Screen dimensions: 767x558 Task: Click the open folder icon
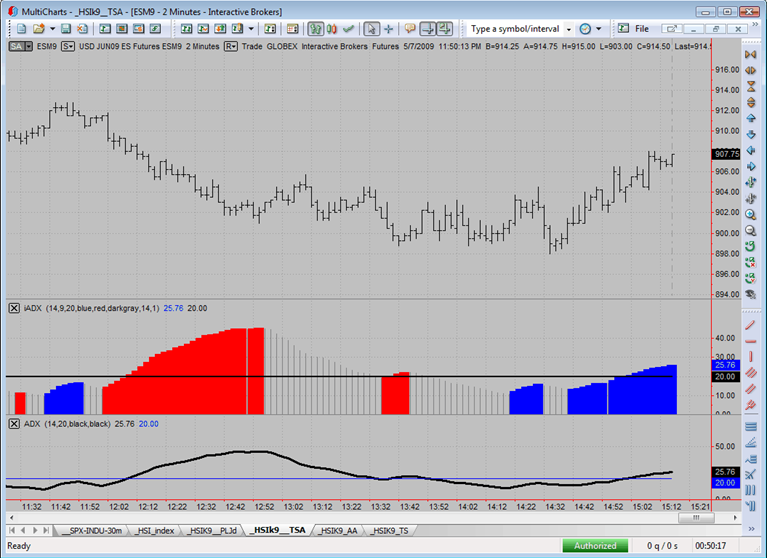(x=39, y=29)
